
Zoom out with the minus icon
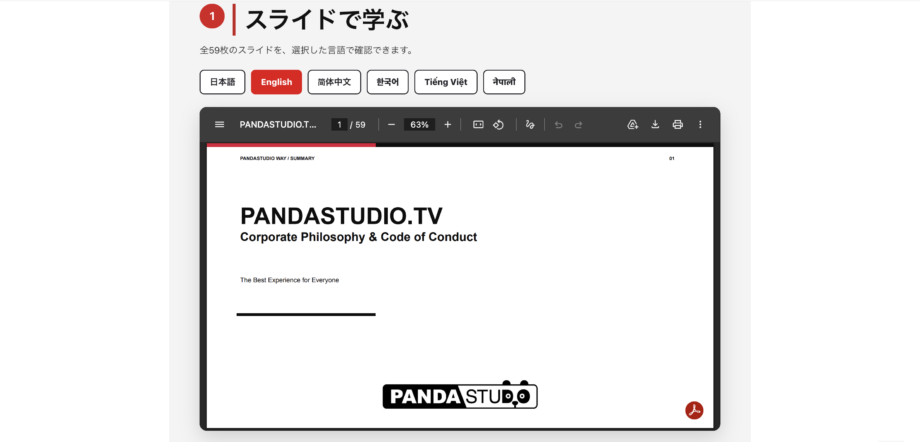(391, 124)
